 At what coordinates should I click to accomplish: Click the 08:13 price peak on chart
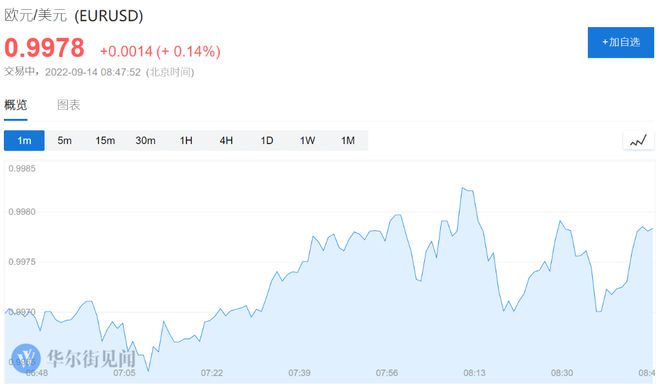pos(463,188)
